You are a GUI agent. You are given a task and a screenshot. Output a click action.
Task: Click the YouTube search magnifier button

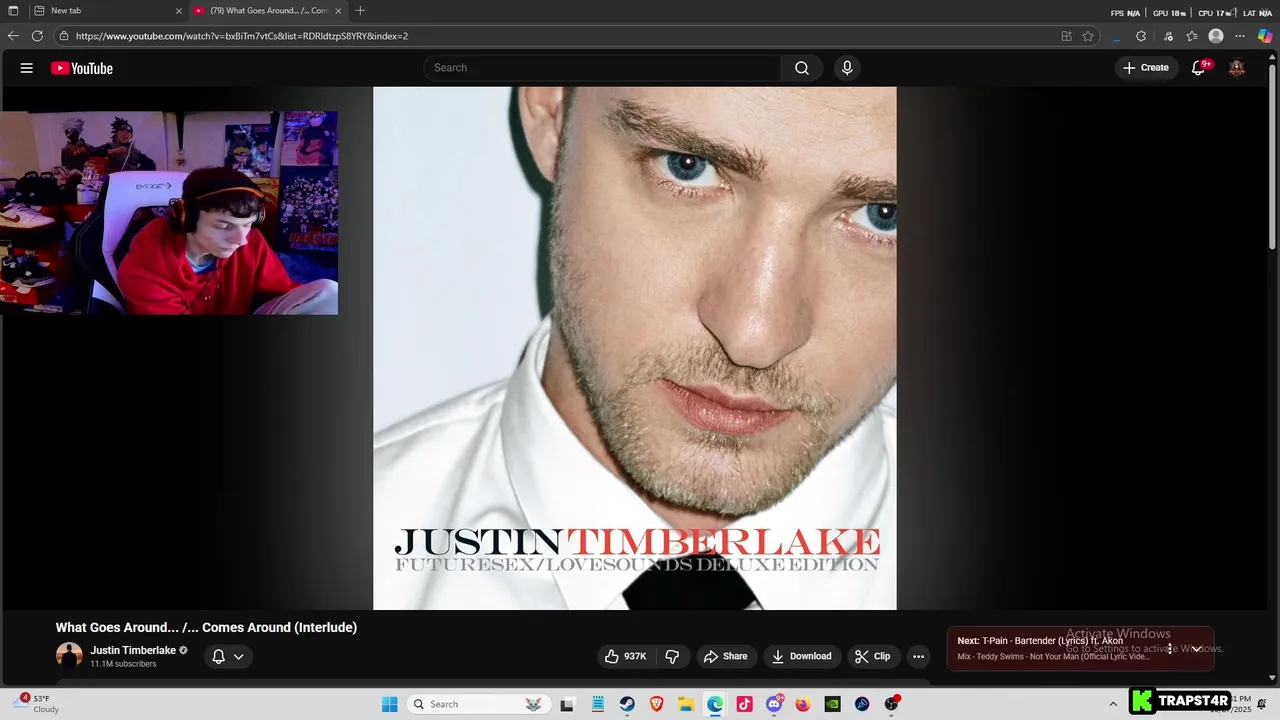(x=801, y=68)
